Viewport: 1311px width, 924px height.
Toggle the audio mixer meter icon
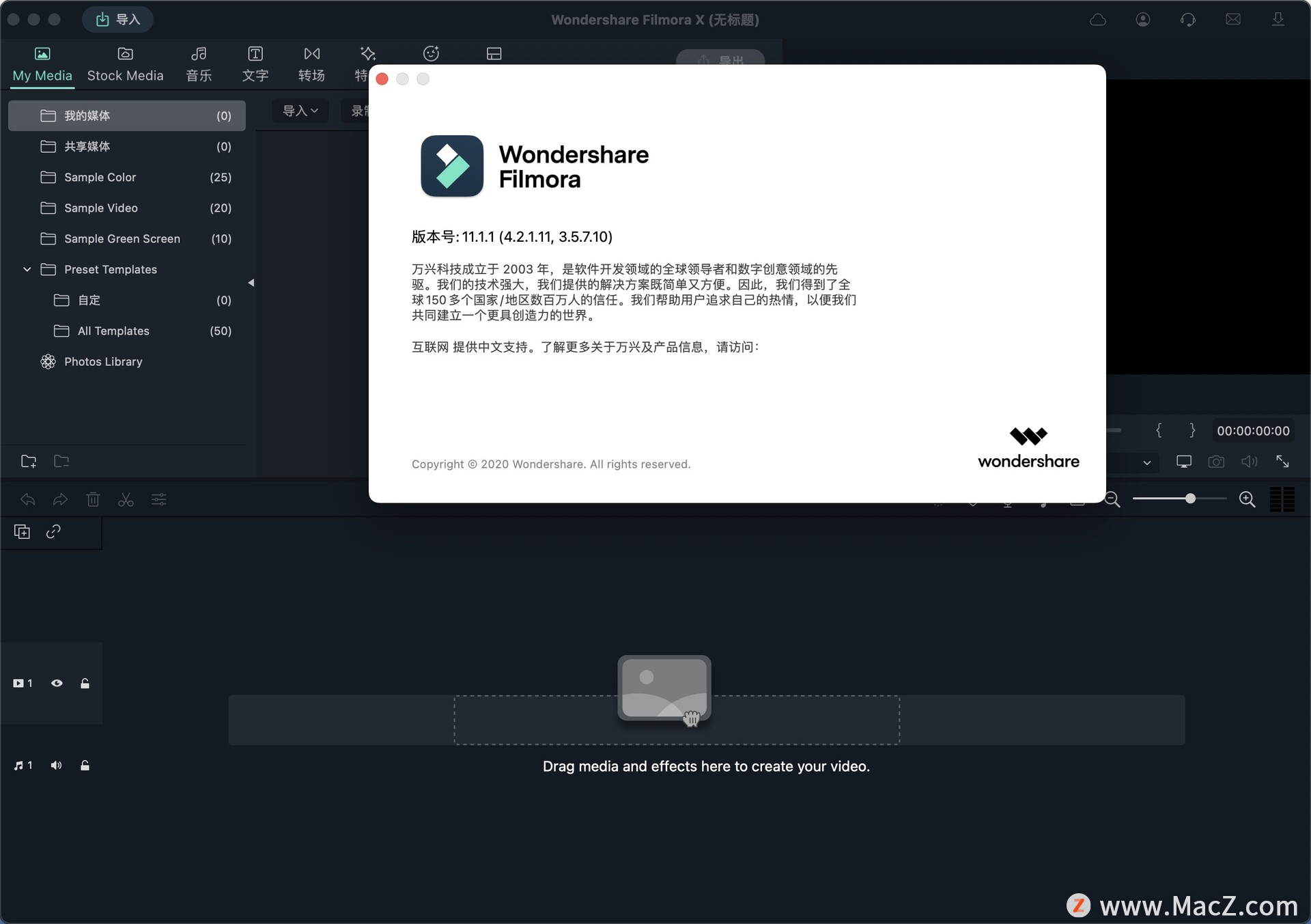pos(1282,499)
